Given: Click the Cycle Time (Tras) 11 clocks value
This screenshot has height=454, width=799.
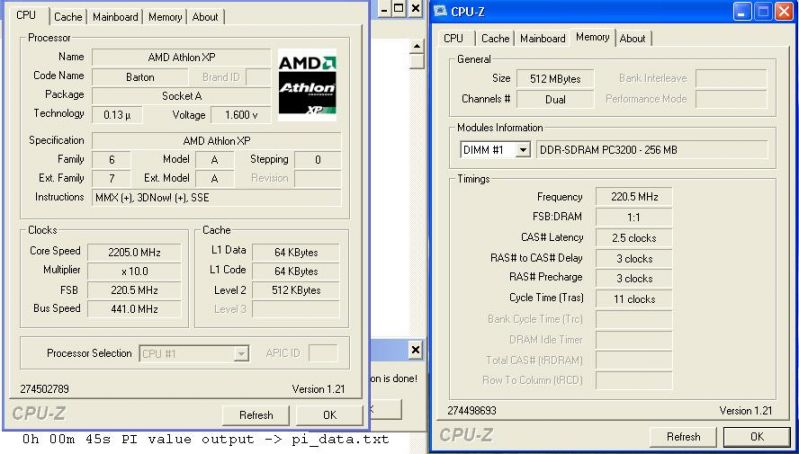Looking at the screenshot, I should [634, 299].
